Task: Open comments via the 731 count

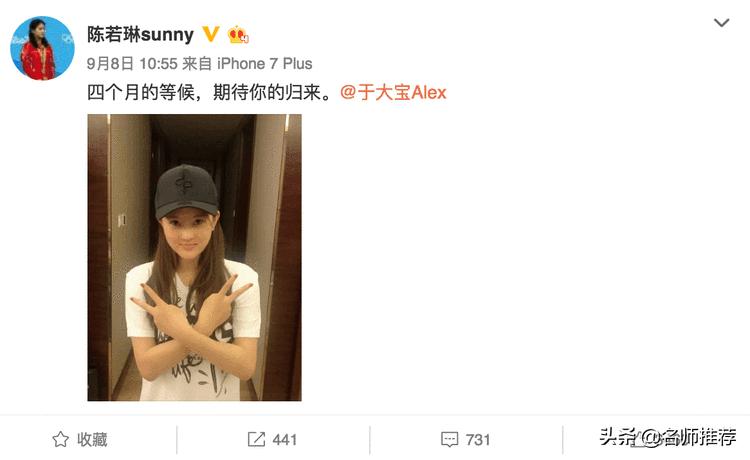Action: tap(478, 439)
